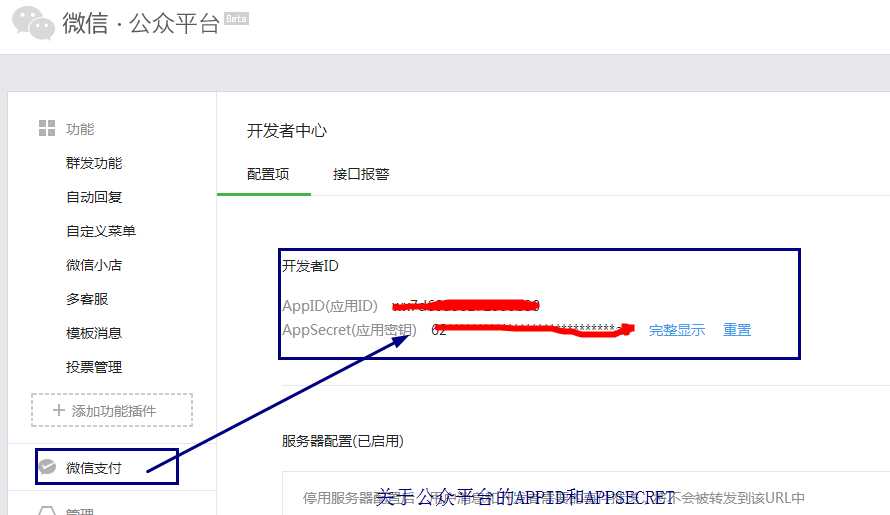
Task: Open 多客服 in the sidebar
Action: (87, 299)
